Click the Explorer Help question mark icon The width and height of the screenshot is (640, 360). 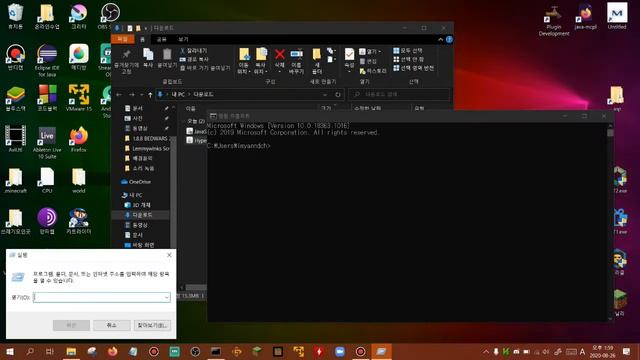pos(449,39)
